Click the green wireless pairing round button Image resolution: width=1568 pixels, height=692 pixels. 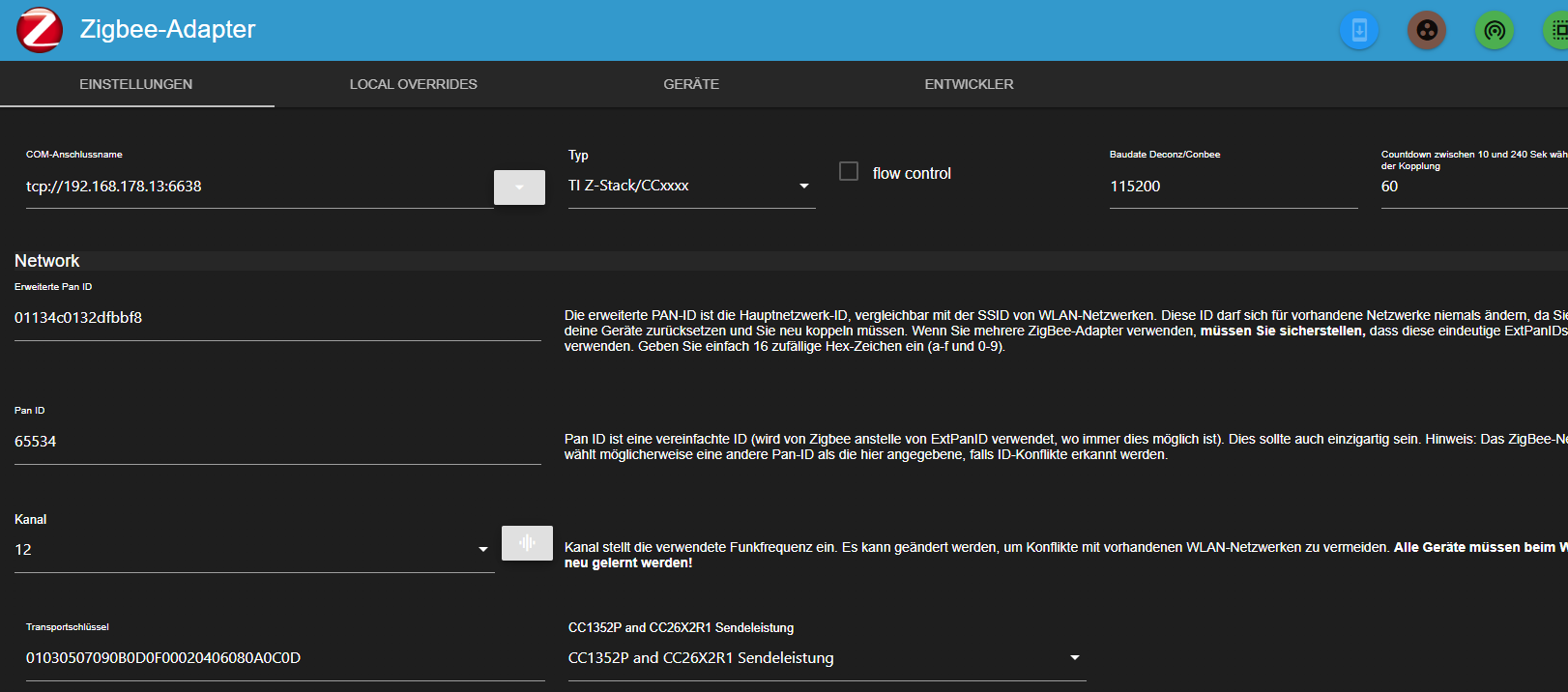1495,31
